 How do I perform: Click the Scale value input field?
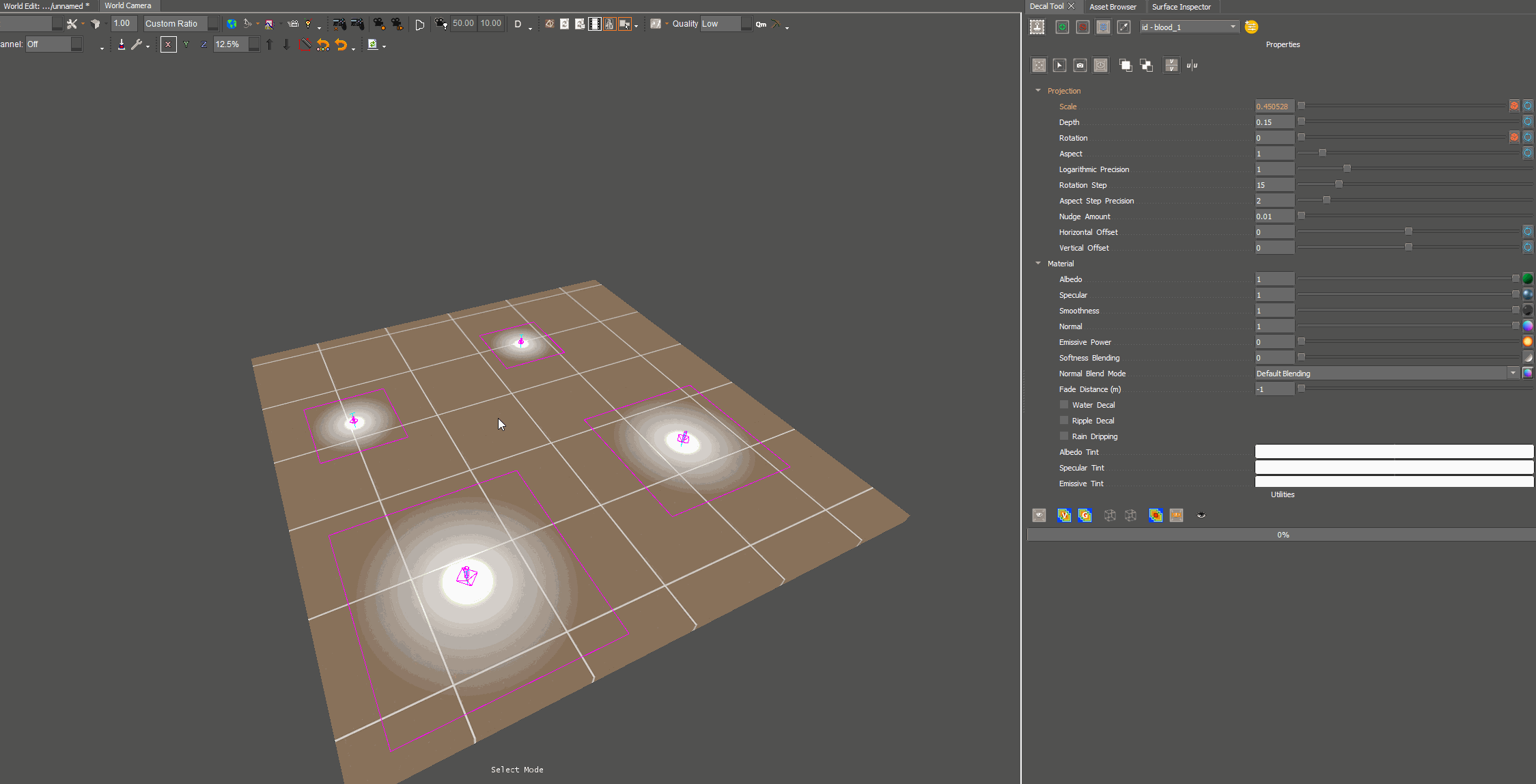coord(1274,107)
